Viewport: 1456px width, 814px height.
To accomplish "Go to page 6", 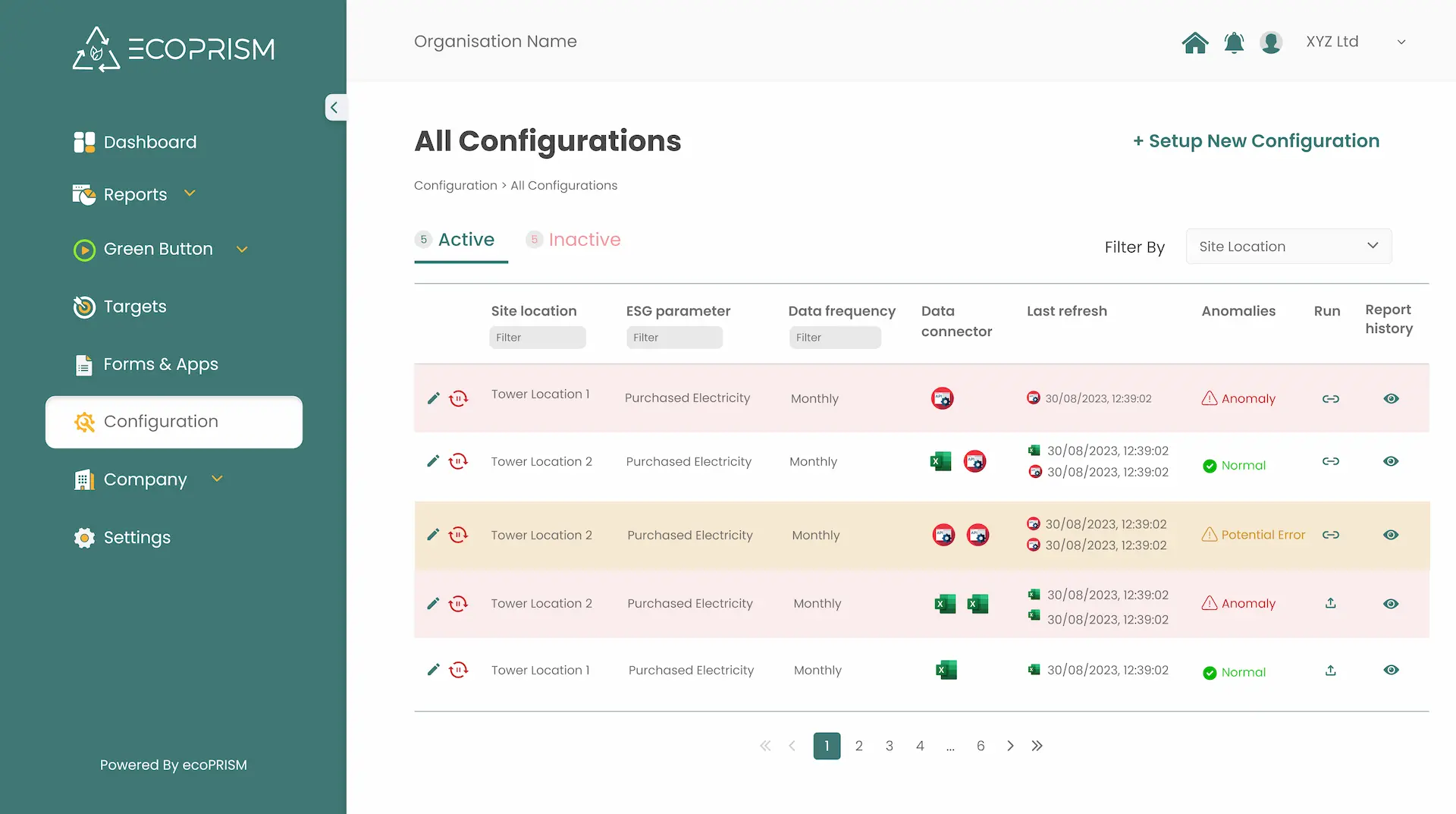I will point(981,746).
